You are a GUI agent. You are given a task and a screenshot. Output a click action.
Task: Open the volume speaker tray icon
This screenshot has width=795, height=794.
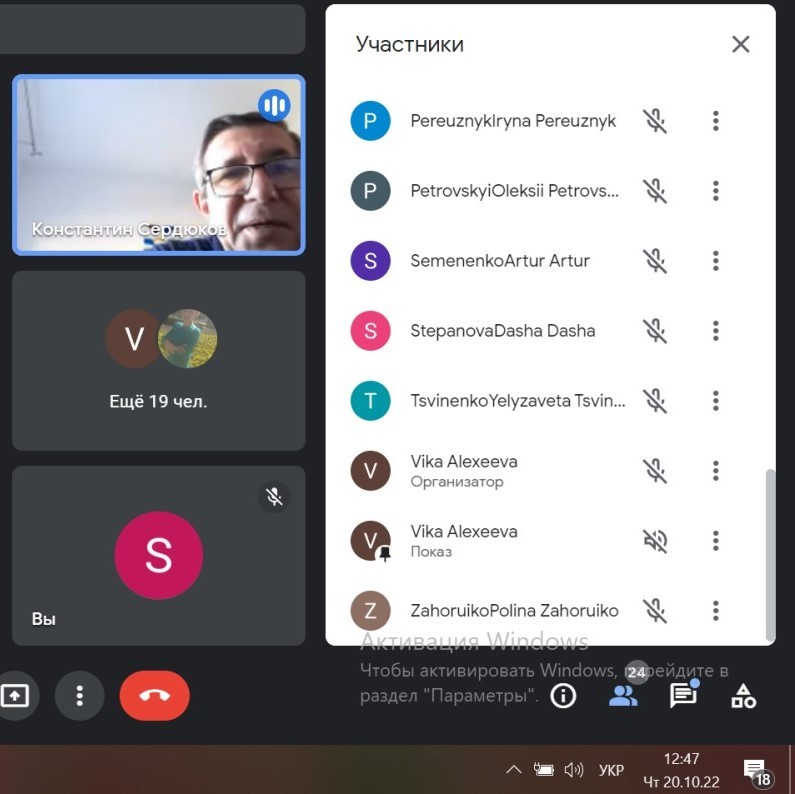point(574,770)
